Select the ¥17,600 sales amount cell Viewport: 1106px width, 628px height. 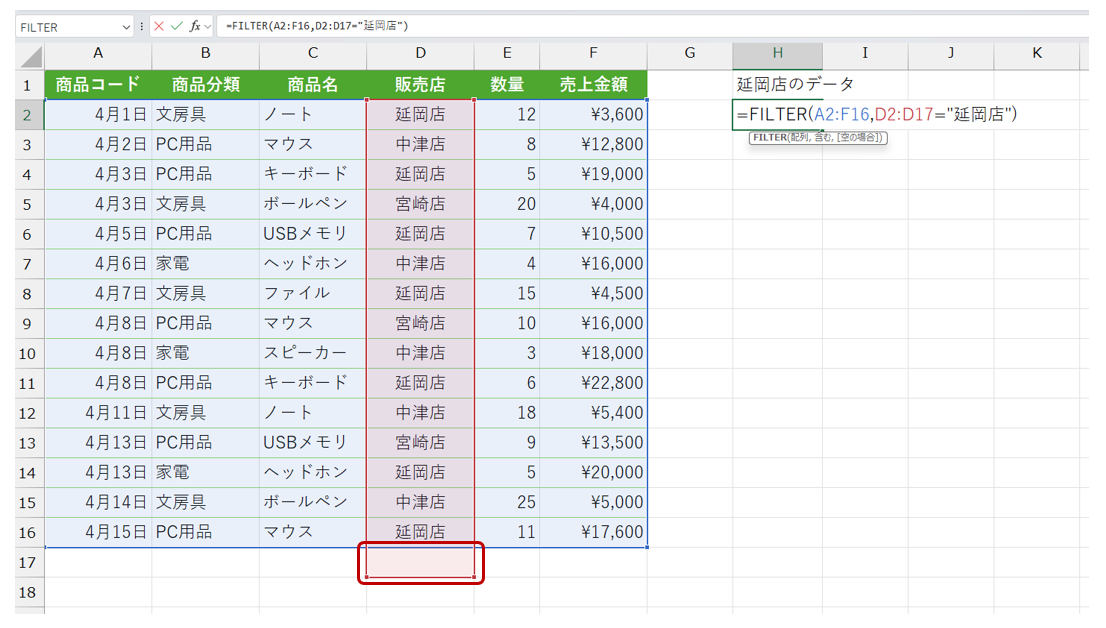pyautogui.click(x=593, y=532)
